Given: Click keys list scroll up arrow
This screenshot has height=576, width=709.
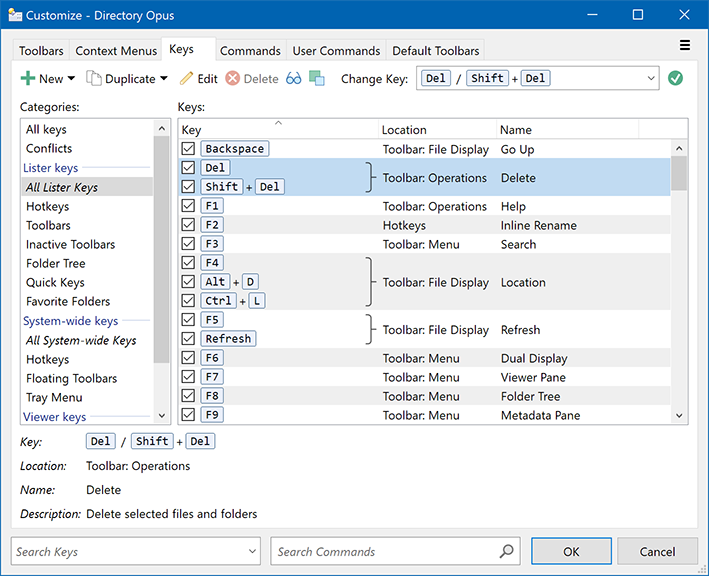Looking at the screenshot, I should tap(679, 148).
